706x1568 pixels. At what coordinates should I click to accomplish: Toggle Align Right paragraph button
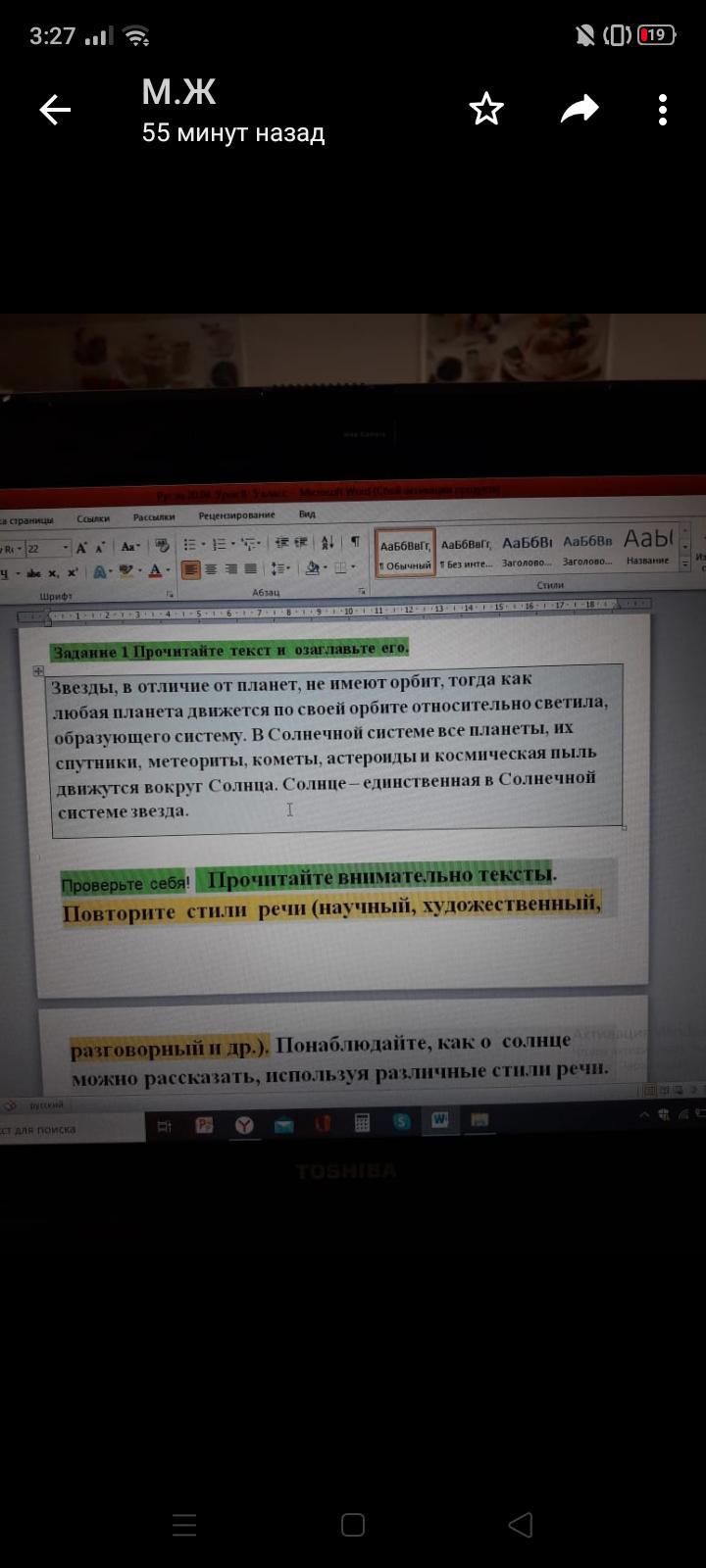click(x=230, y=568)
